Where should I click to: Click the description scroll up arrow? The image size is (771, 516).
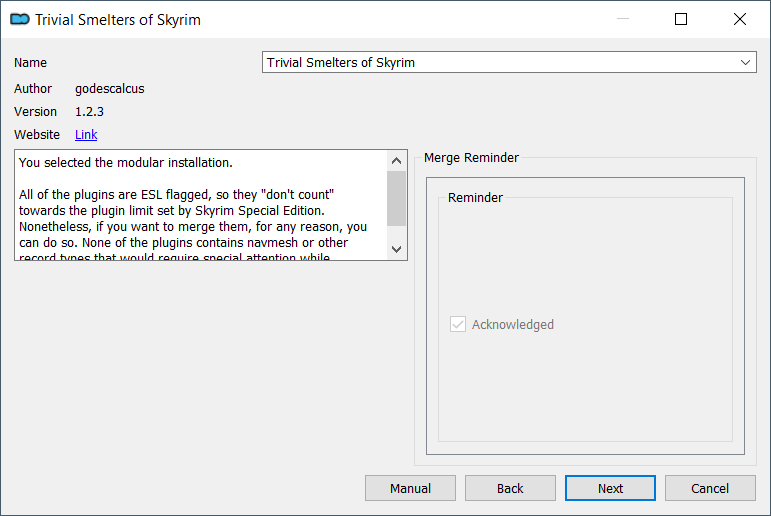pos(396,161)
